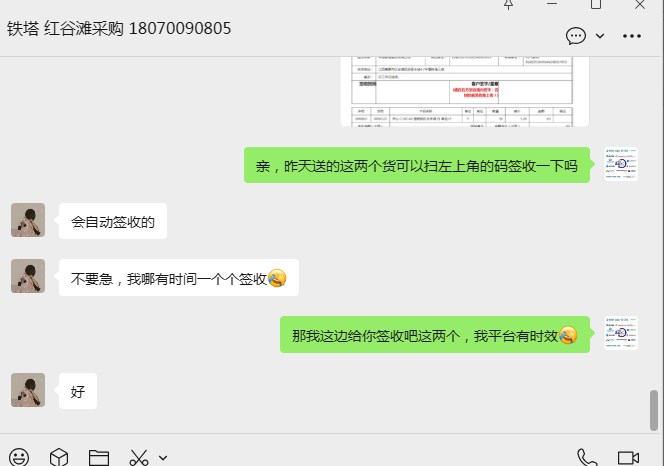Start a video call
Screen dimensions: 664x466
(x=628, y=457)
